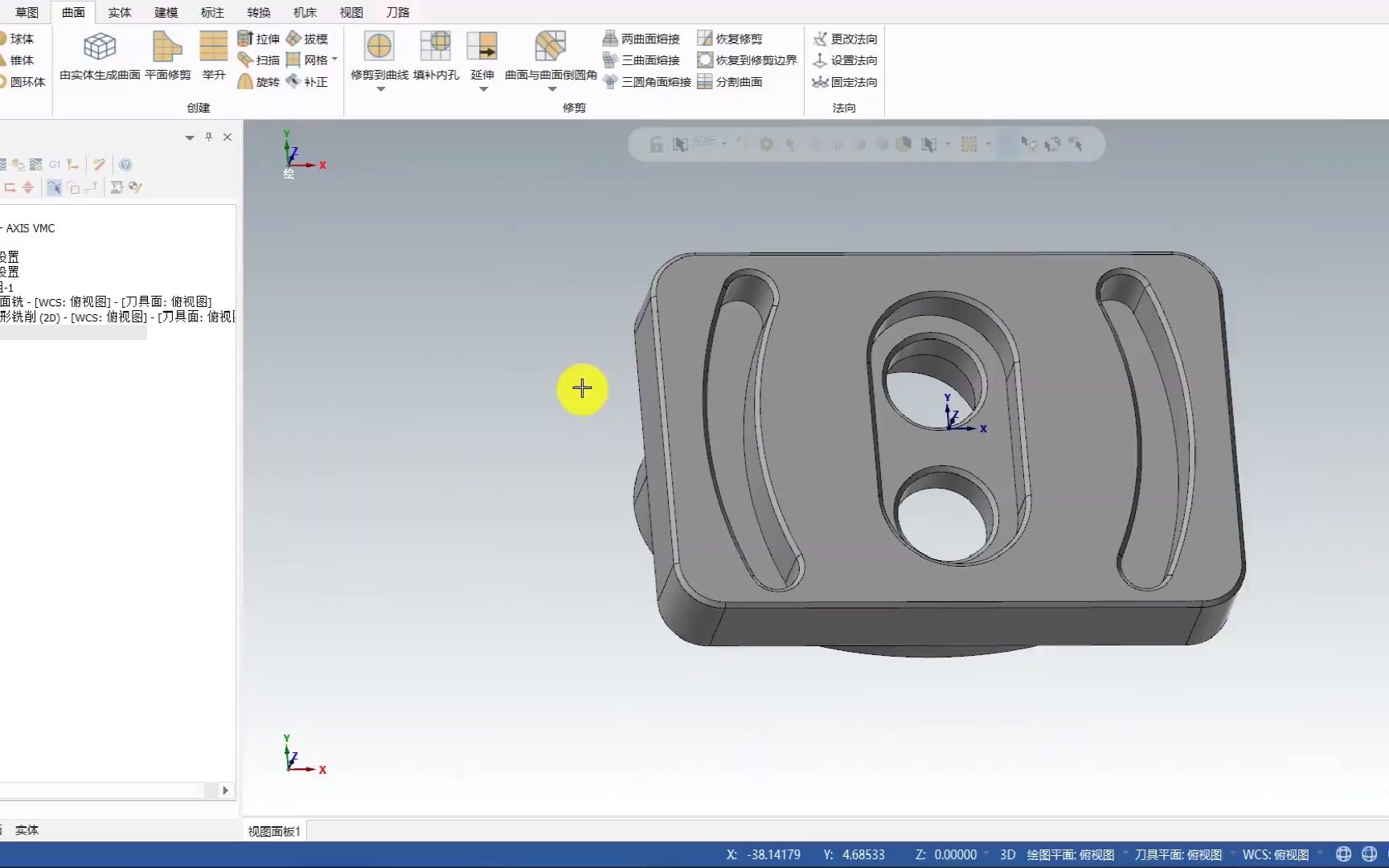Click the lock icon in selection bar
The width and height of the screenshot is (1389, 868).
click(x=657, y=145)
